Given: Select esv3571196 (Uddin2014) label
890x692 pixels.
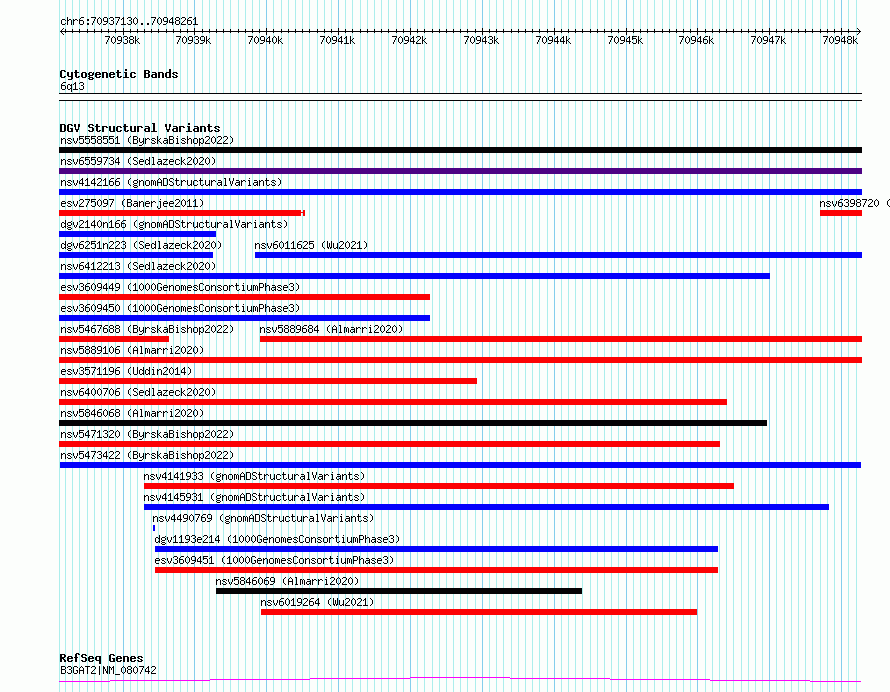Looking at the screenshot, I should pos(126,371).
